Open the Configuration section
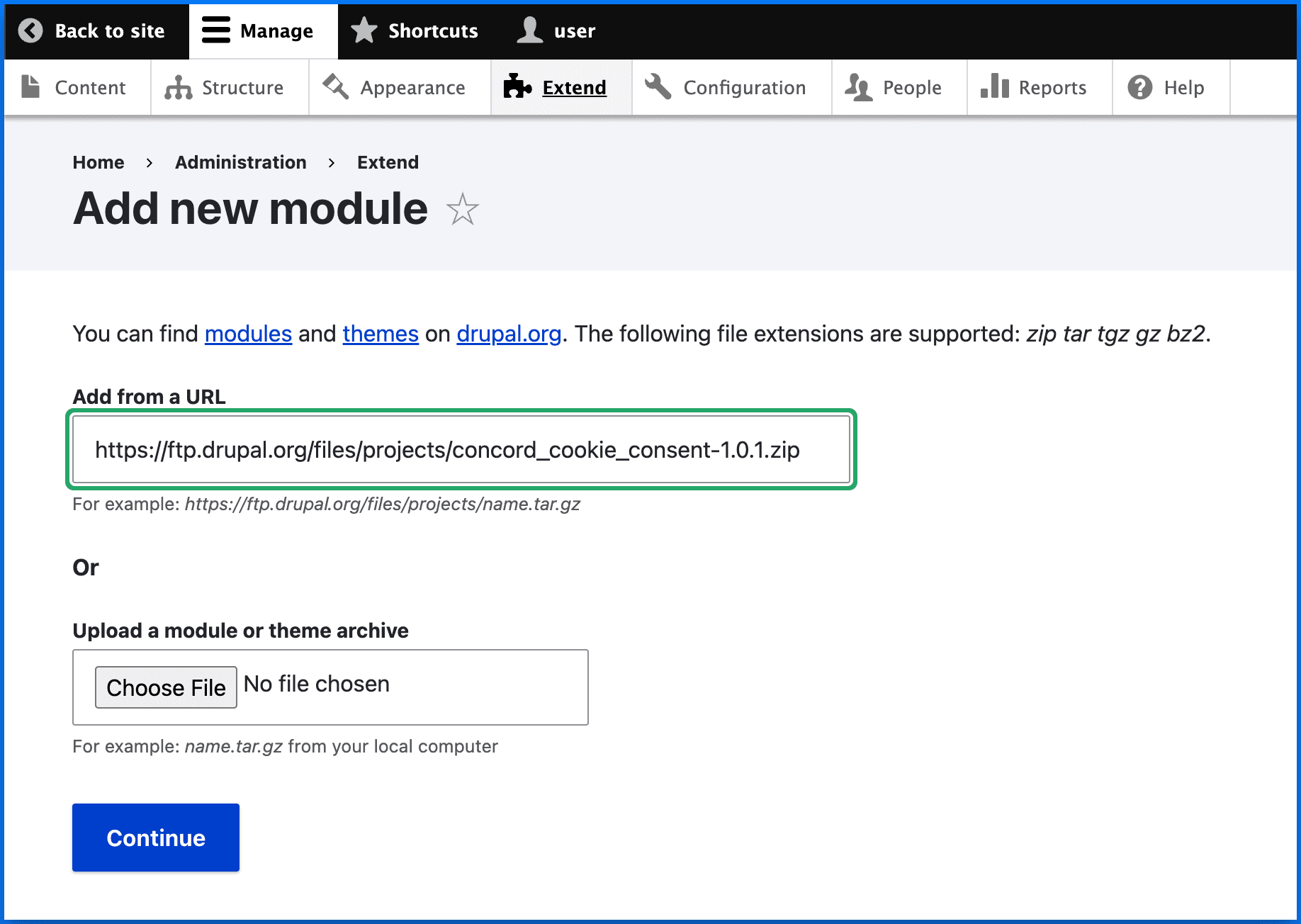Image resolution: width=1301 pixels, height=924 pixels. 727,87
